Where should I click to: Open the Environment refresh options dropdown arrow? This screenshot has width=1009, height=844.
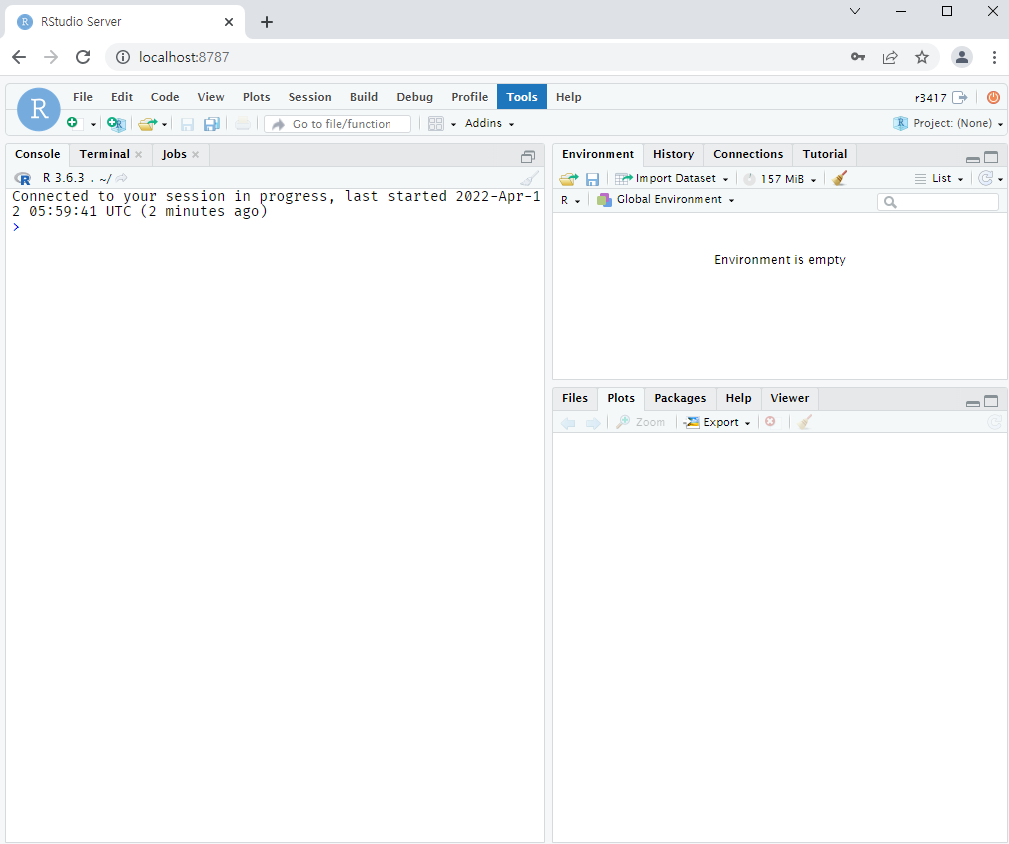click(1000, 179)
